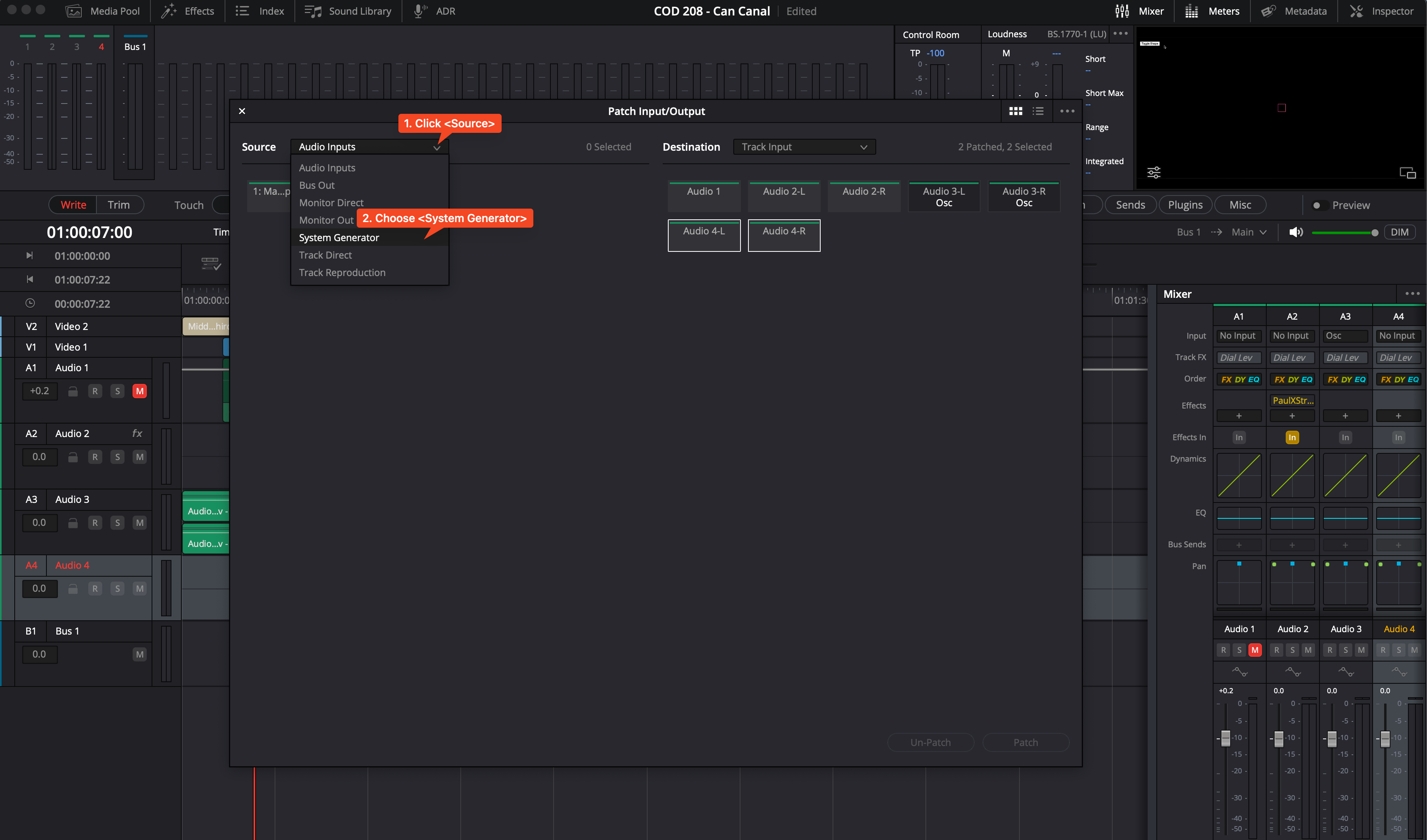Open A1 input No Input selector
This screenshot has width=1427, height=840.
click(1239, 336)
